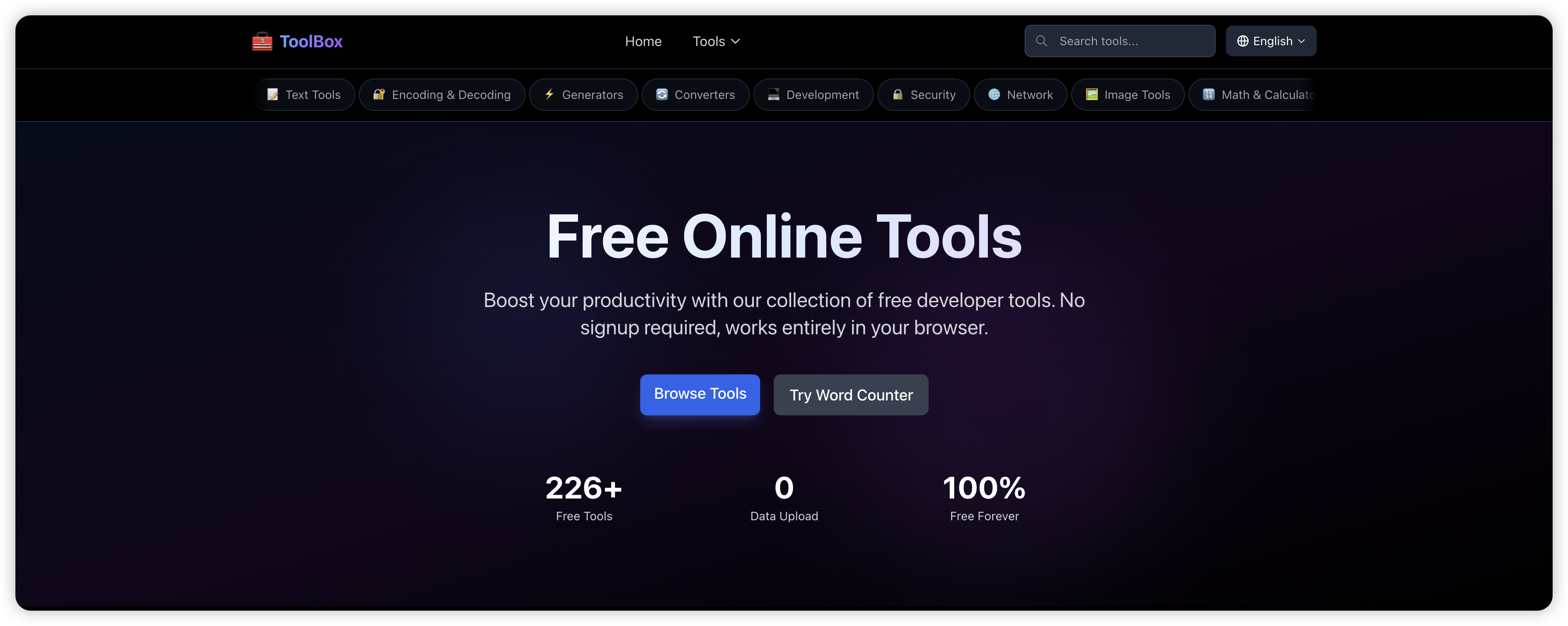
Task: Expand the English language selector
Action: tap(1271, 41)
